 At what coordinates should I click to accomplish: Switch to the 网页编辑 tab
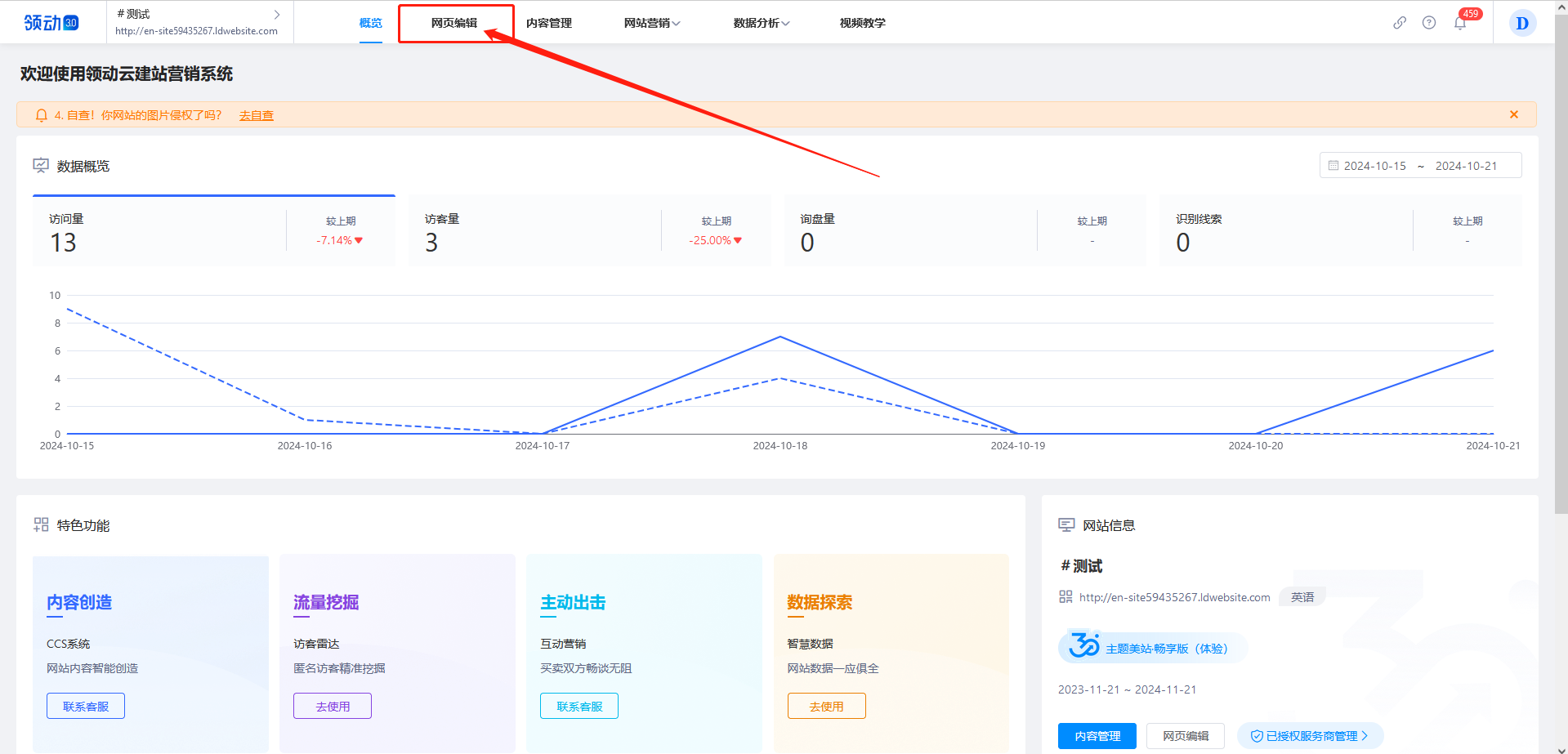pyautogui.click(x=455, y=22)
